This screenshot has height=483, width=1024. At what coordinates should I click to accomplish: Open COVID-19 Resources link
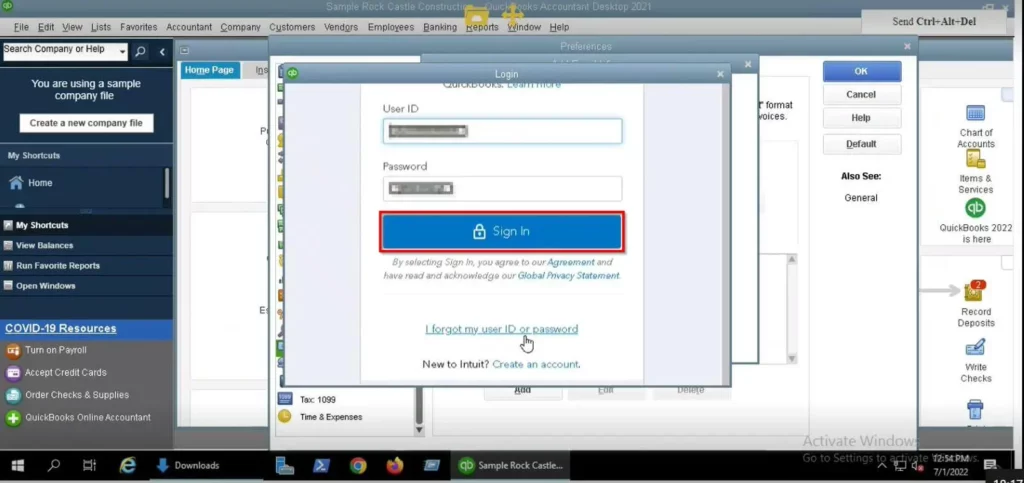61,328
